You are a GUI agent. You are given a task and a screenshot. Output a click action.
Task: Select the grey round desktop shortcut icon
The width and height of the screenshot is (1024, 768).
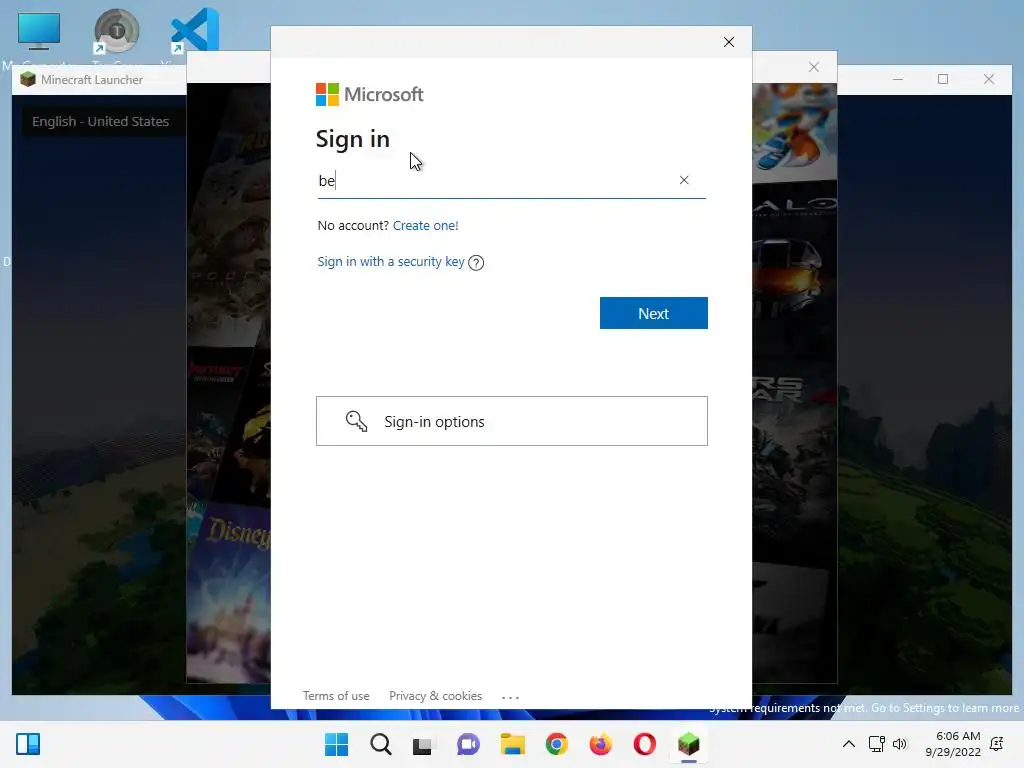pos(116,31)
